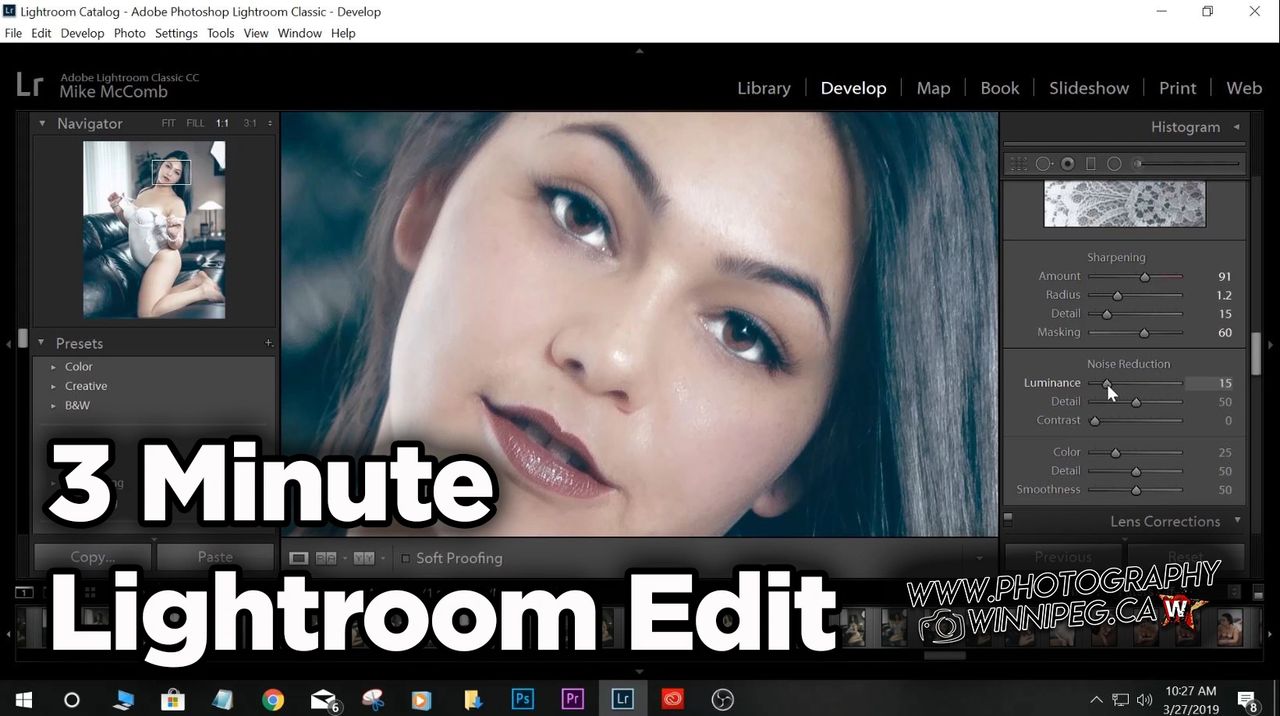Open Photoshop from the Windows taskbar
The image size is (1280, 716).
[522, 699]
